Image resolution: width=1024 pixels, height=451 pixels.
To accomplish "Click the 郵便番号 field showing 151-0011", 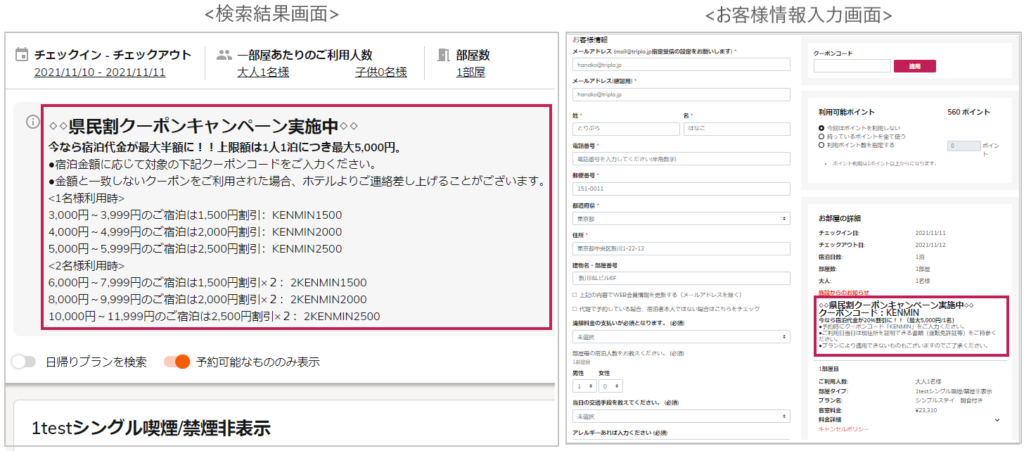I will (x=681, y=189).
